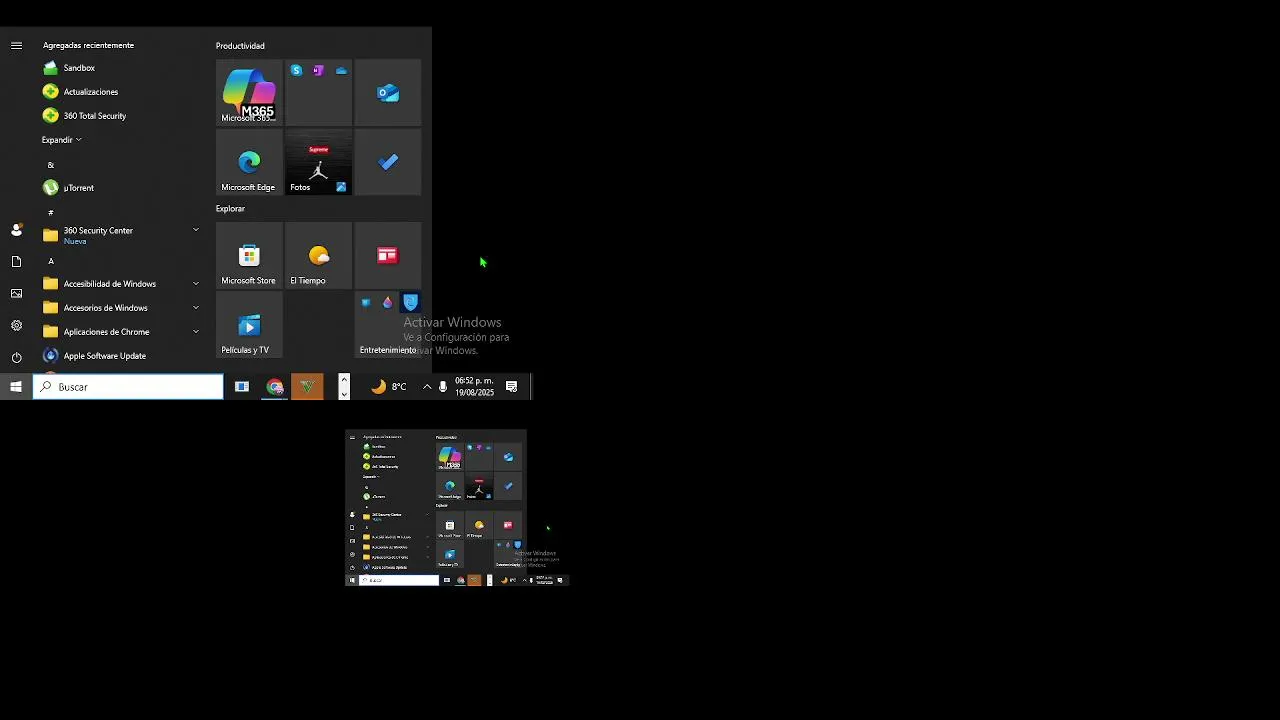The width and height of the screenshot is (1280, 720).
Task: Expand the recently added list via Expandir
Action: [62, 140]
